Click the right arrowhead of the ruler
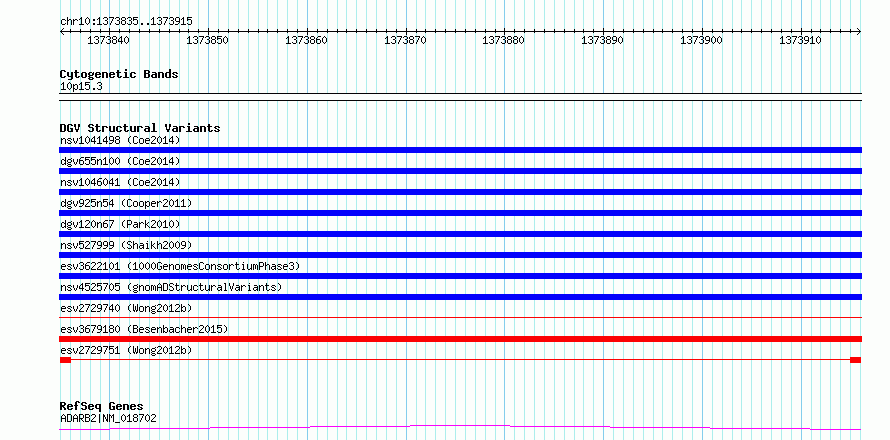Image resolution: width=890 pixels, height=440 pixels. (859, 32)
